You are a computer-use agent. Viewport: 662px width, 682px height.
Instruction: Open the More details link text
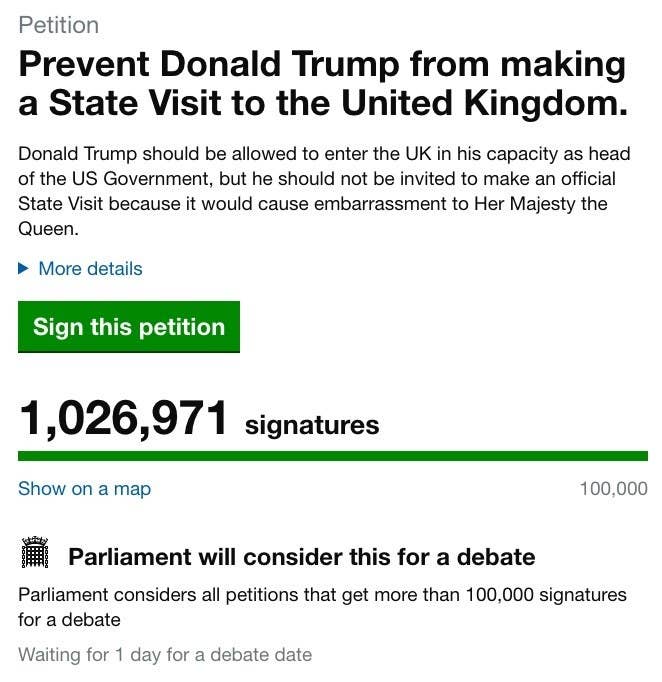(90, 269)
